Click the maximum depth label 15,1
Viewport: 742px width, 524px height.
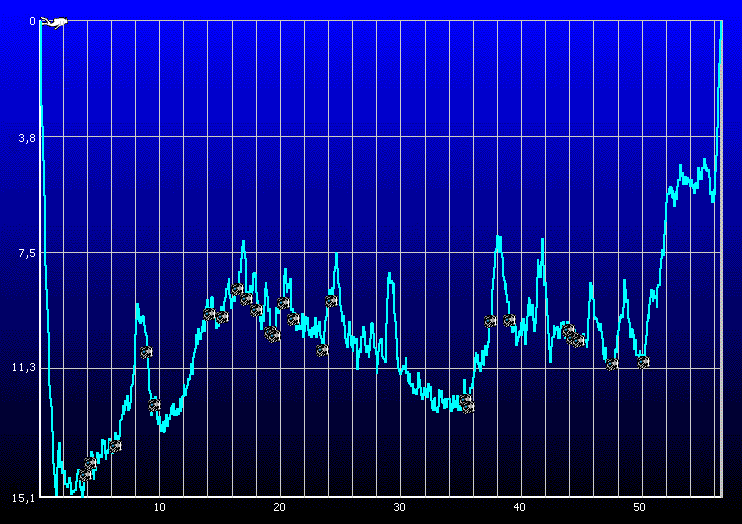[24, 498]
